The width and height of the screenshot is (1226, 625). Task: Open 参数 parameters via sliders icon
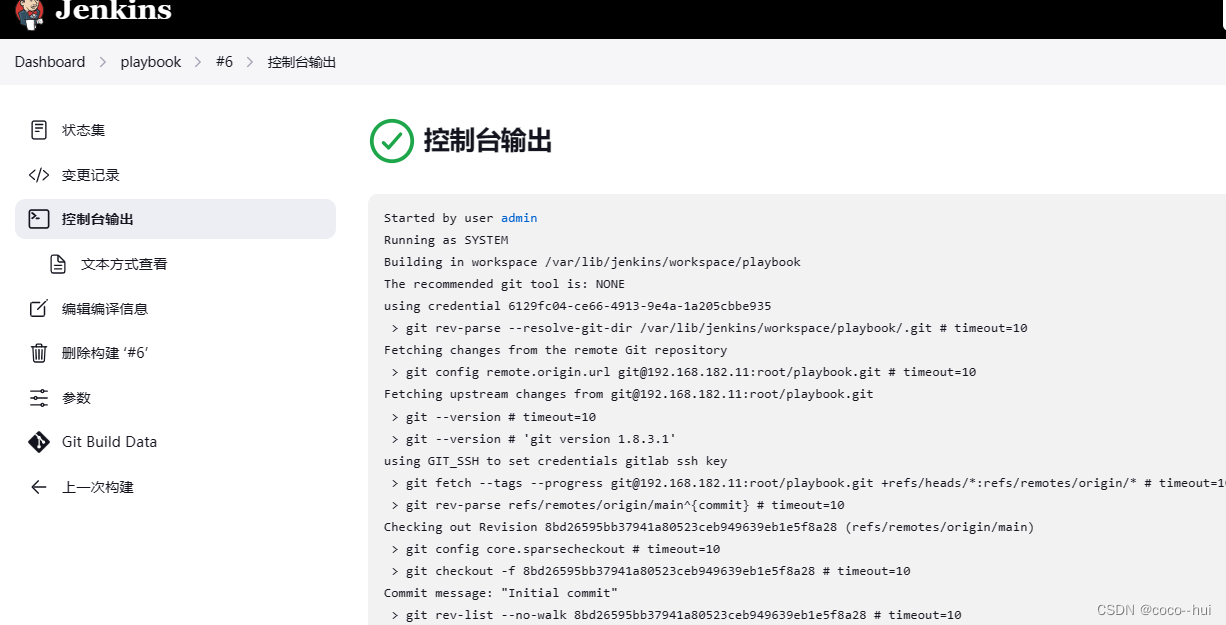coord(38,397)
